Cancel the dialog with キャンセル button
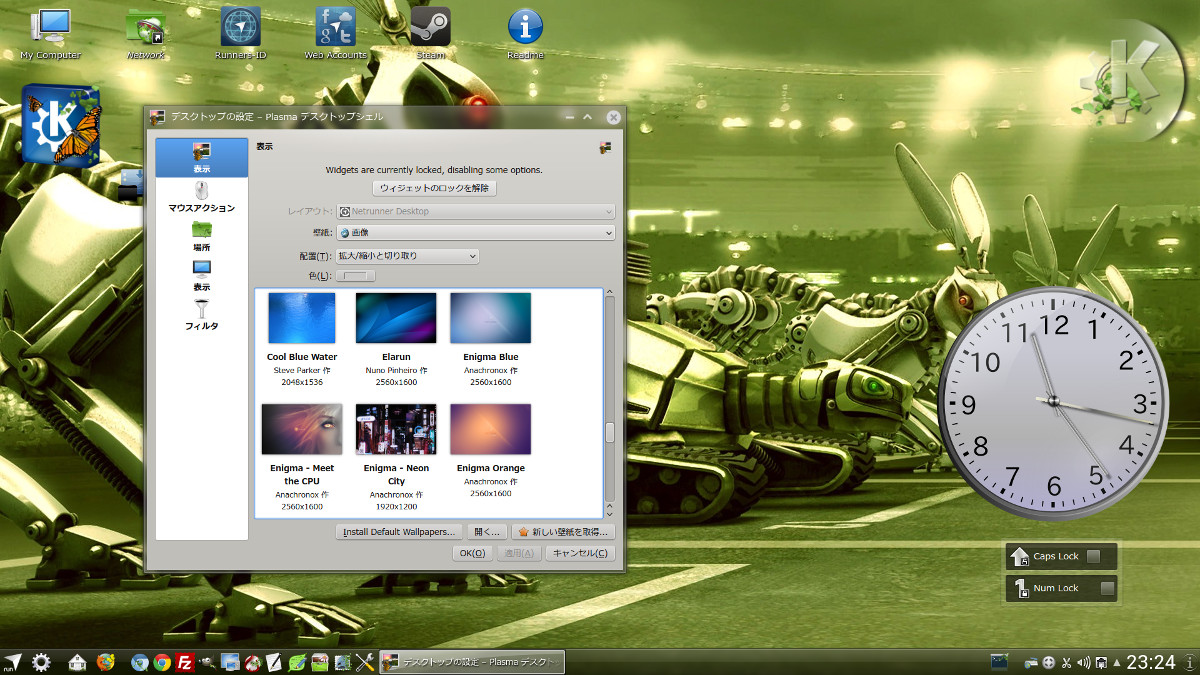The image size is (1200, 675). (580, 553)
